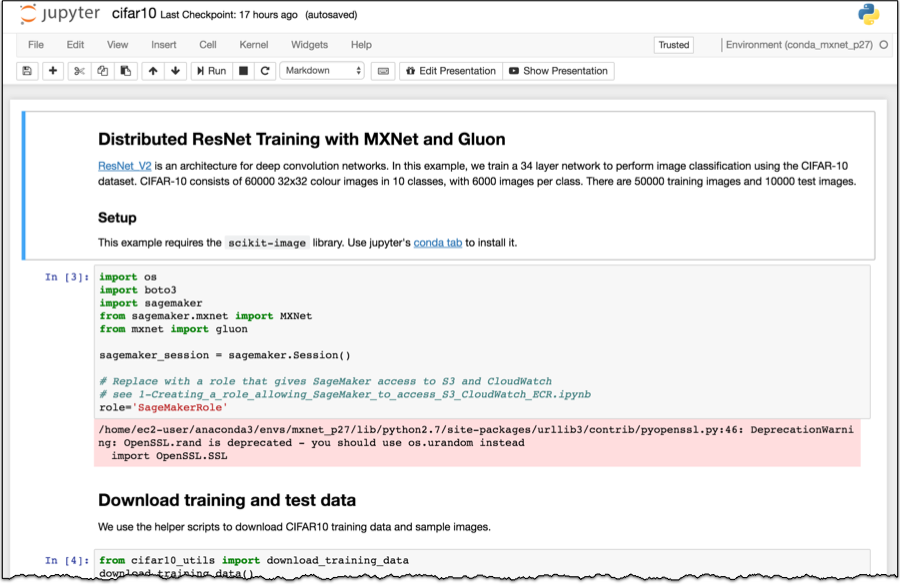Click the Jupyter logo
Screen dimensions: 900x584
(60, 14)
